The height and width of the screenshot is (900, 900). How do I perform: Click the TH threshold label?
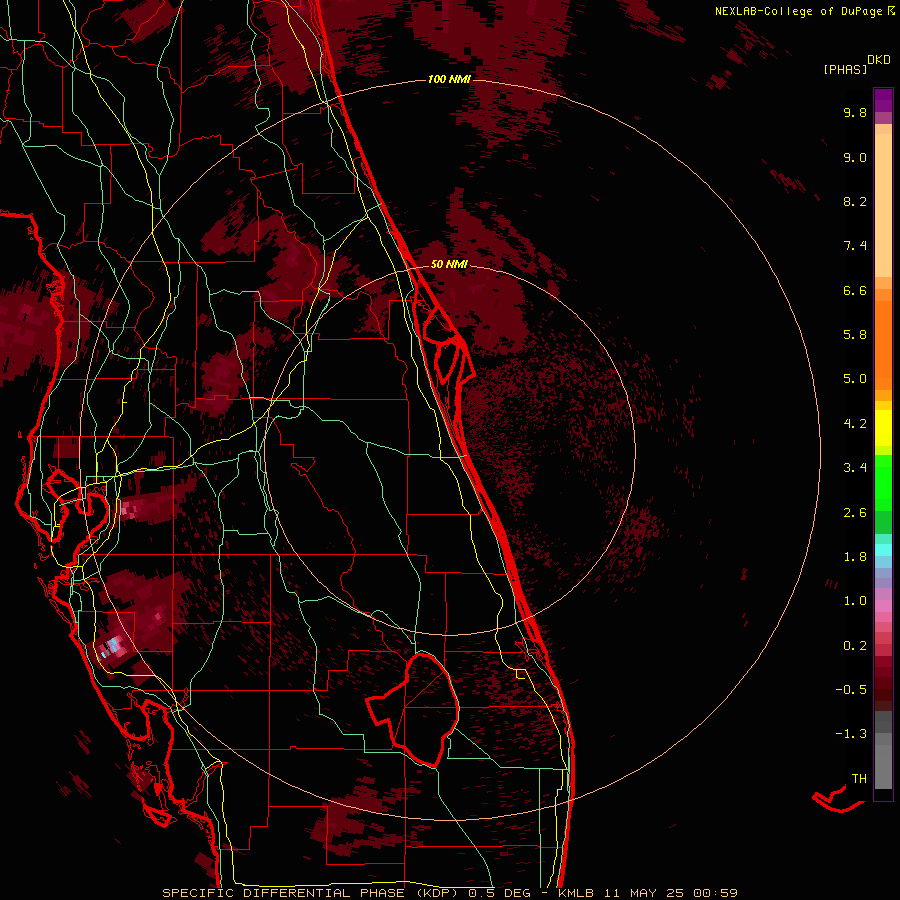[859, 779]
